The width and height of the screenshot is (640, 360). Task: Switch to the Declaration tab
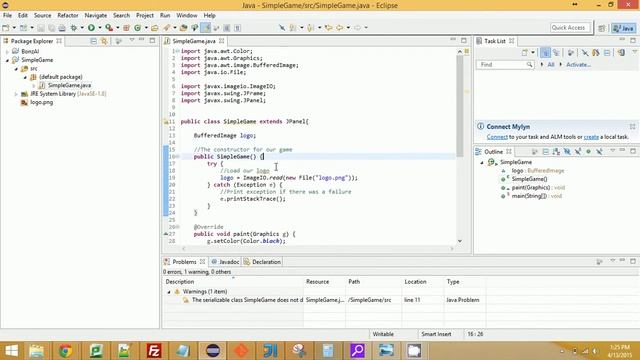tap(262, 262)
